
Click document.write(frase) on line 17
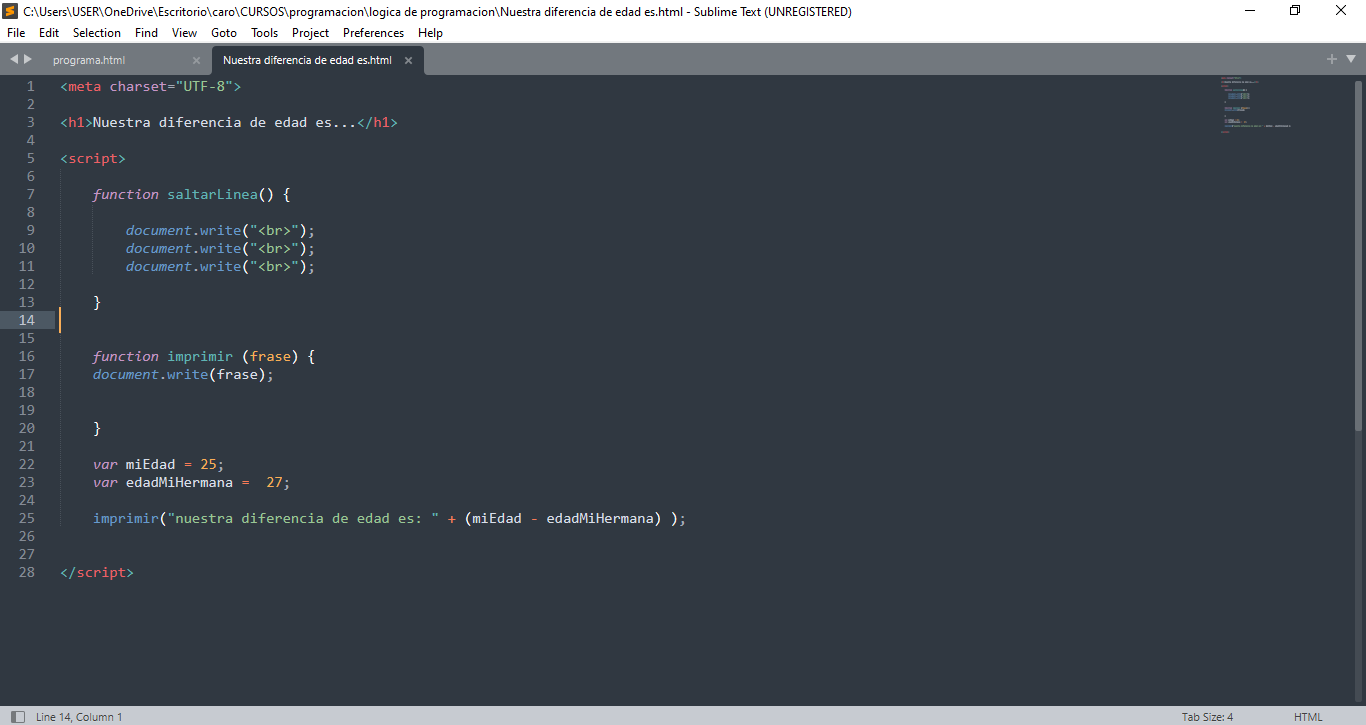183,374
